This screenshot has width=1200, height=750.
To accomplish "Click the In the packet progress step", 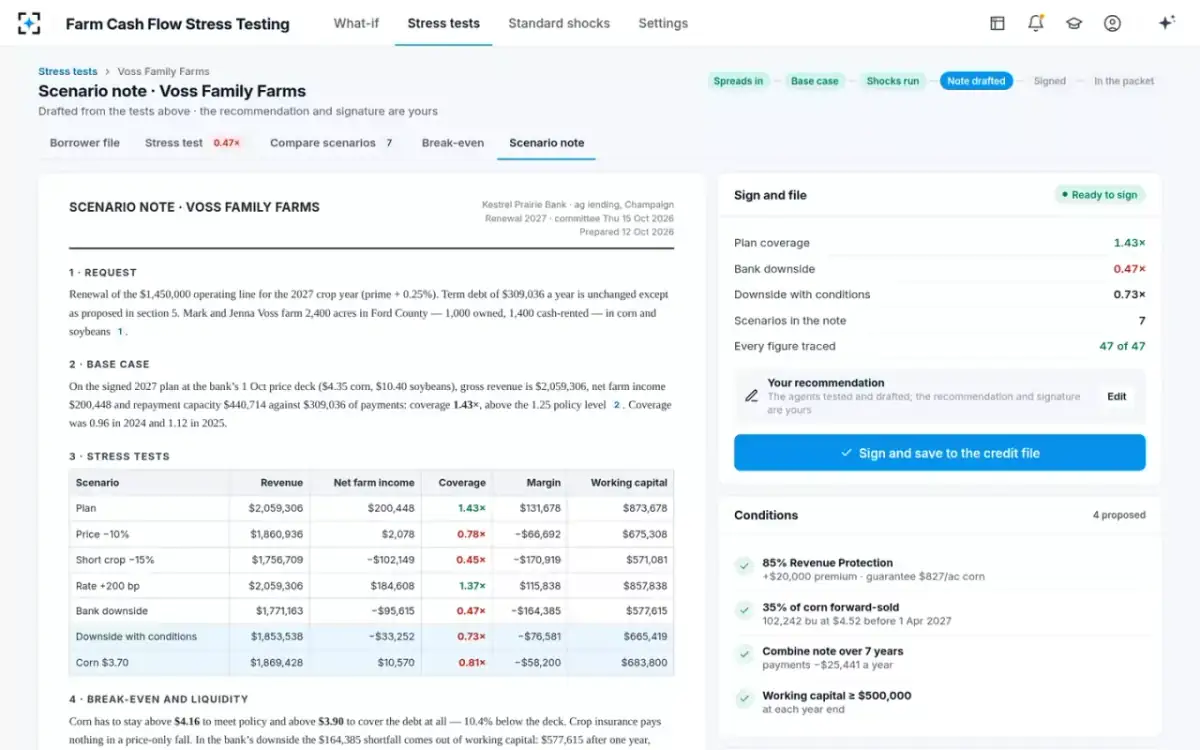I will coord(1124,81).
